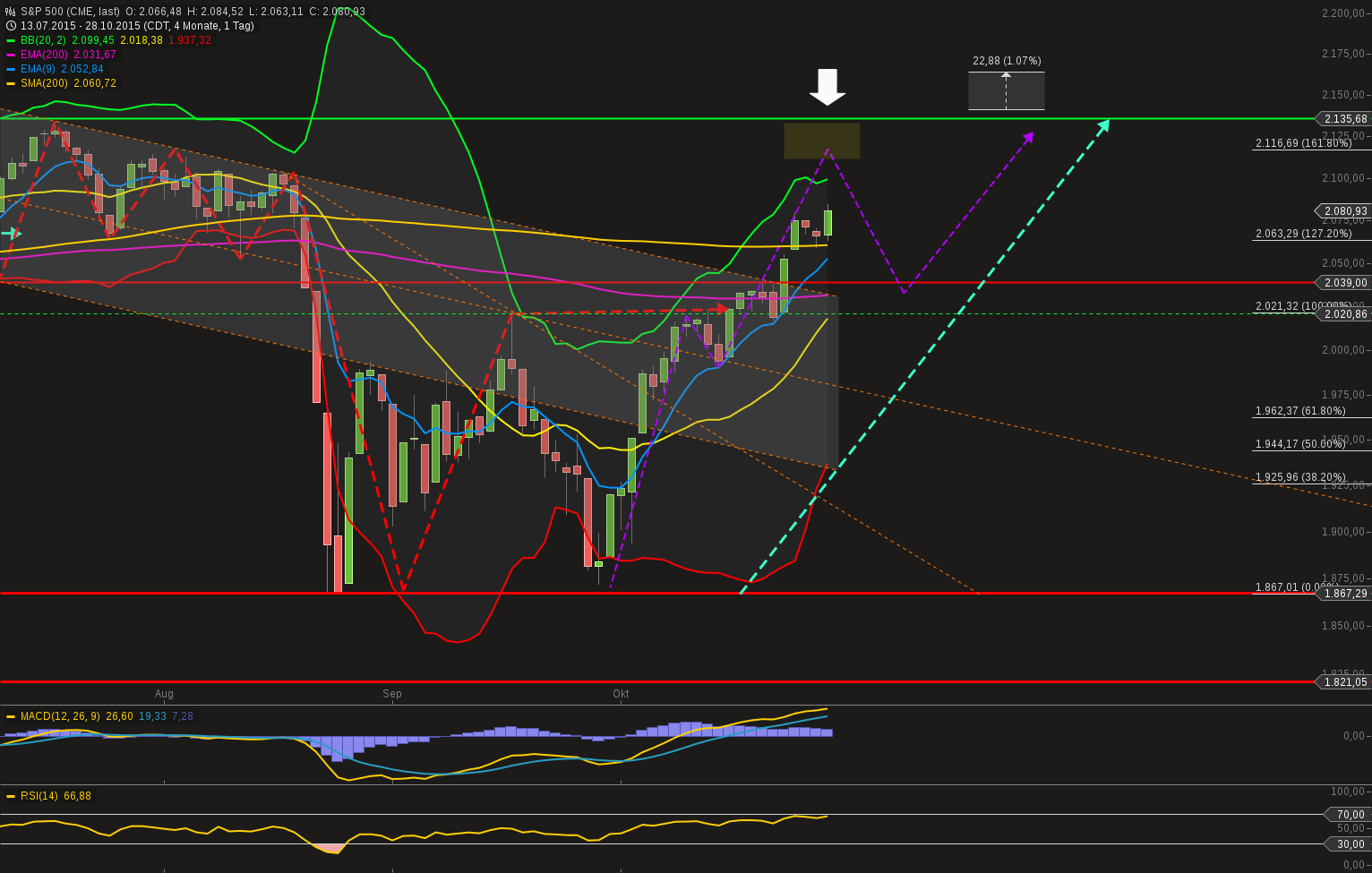Click the MACD value 26,60

[119, 716]
